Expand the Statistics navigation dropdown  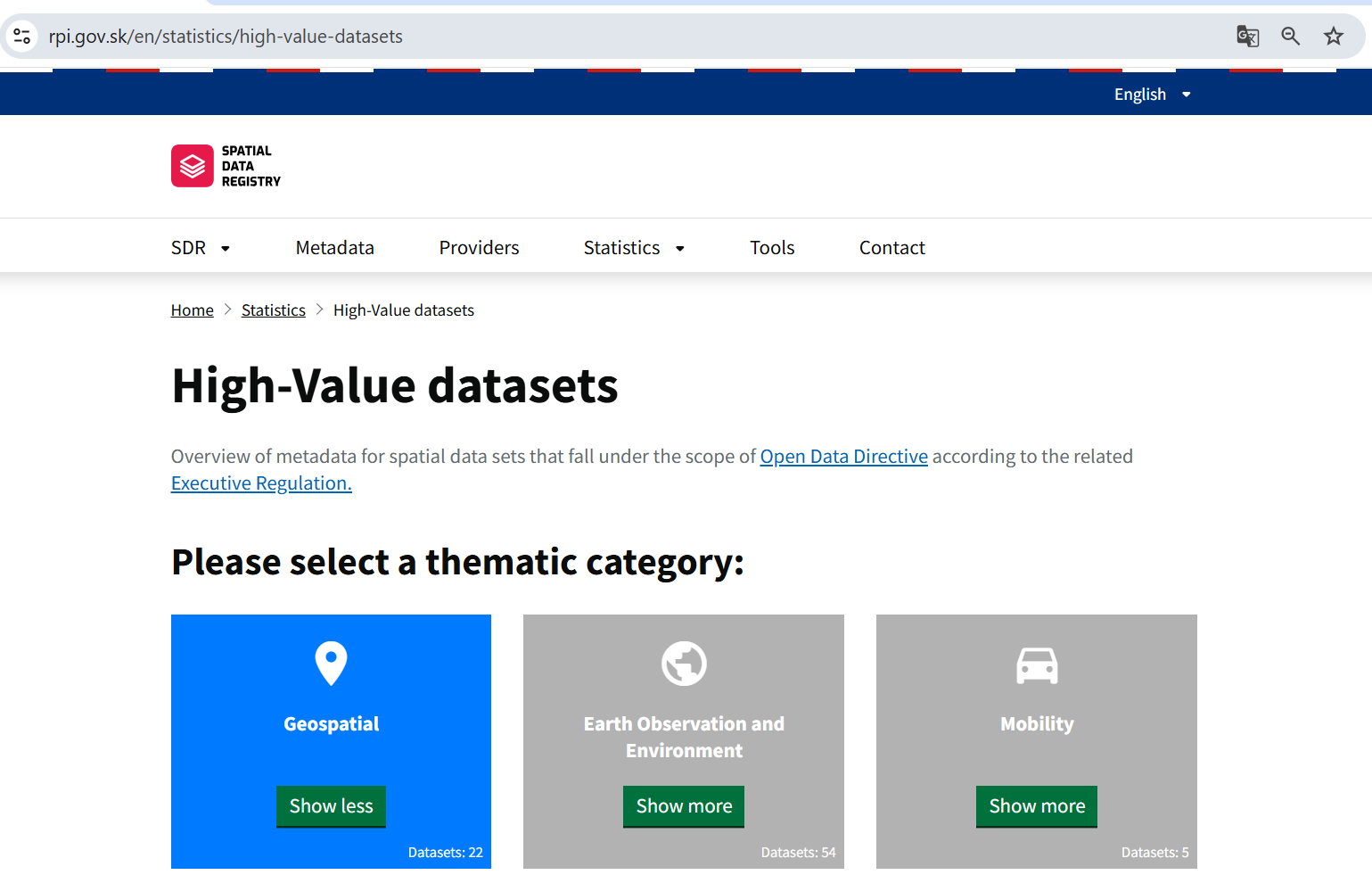pyautogui.click(x=634, y=248)
